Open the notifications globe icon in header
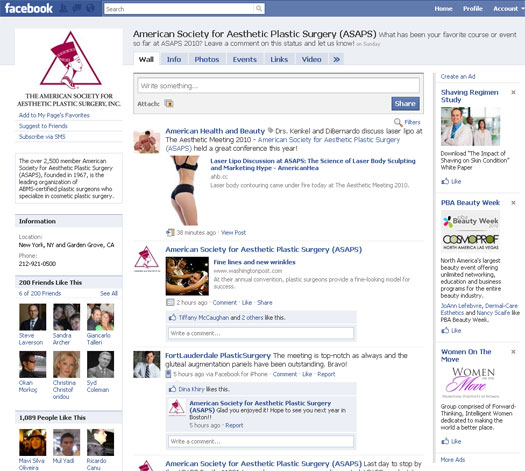The width and height of the screenshot is (525, 471). click(90, 8)
